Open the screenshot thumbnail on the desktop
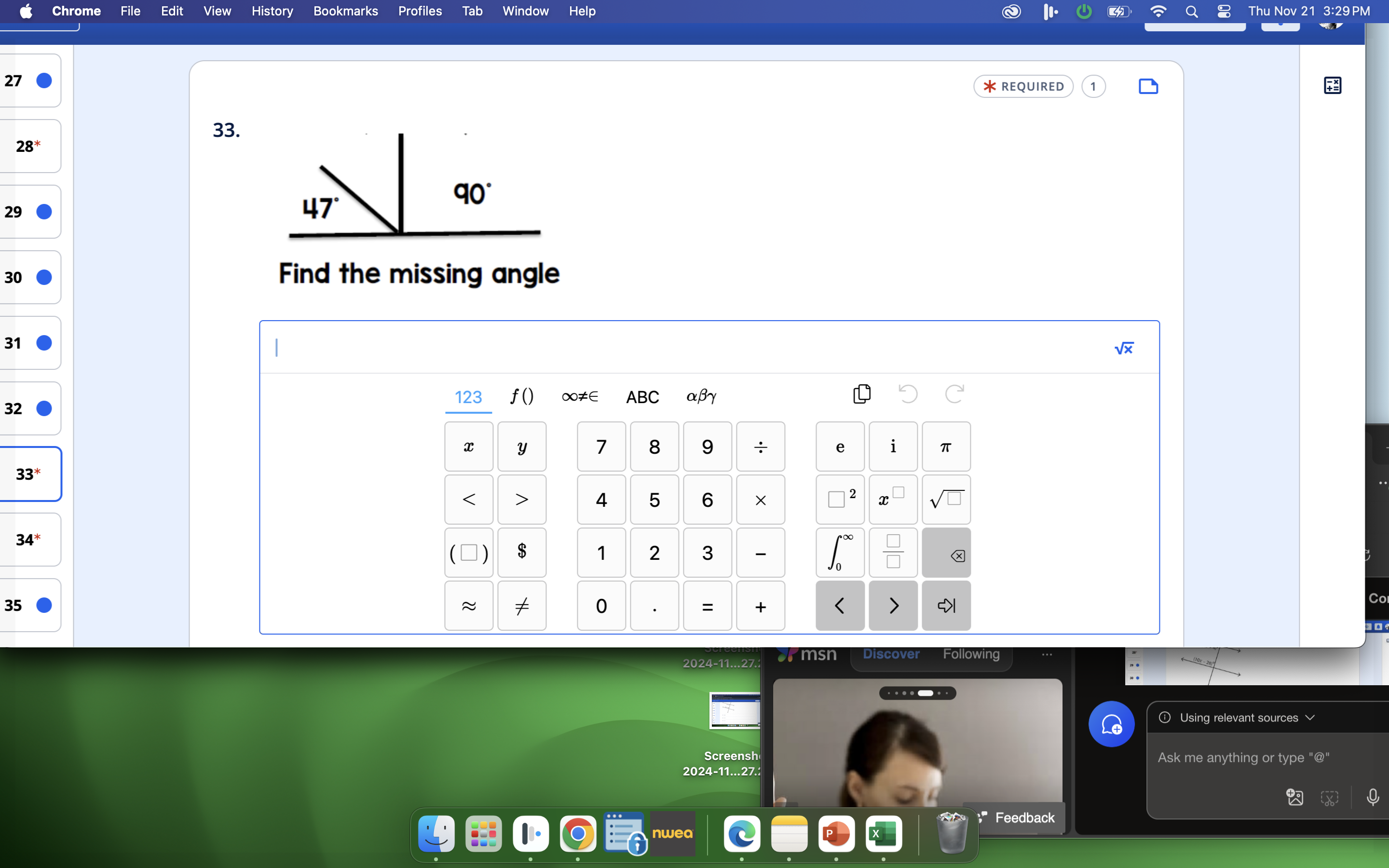Screen dimensions: 1389x868 point(735,711)
